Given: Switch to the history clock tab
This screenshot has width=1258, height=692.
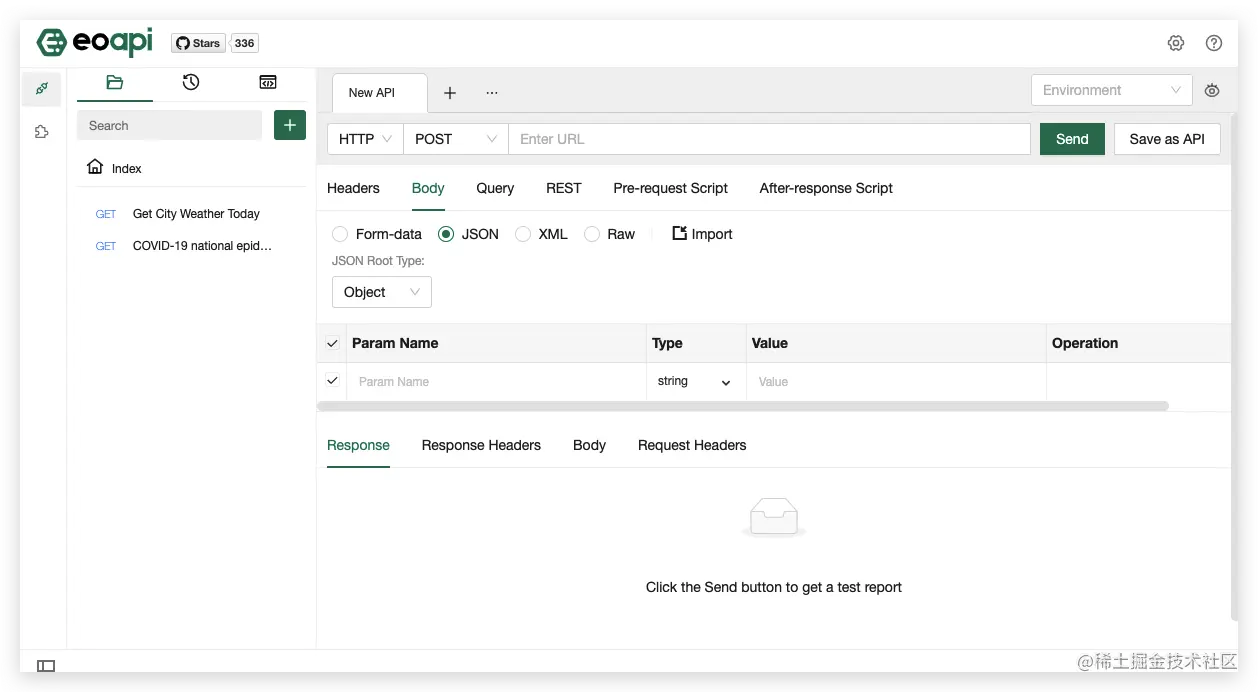Looking at the screenshot, I should (191, 83).
